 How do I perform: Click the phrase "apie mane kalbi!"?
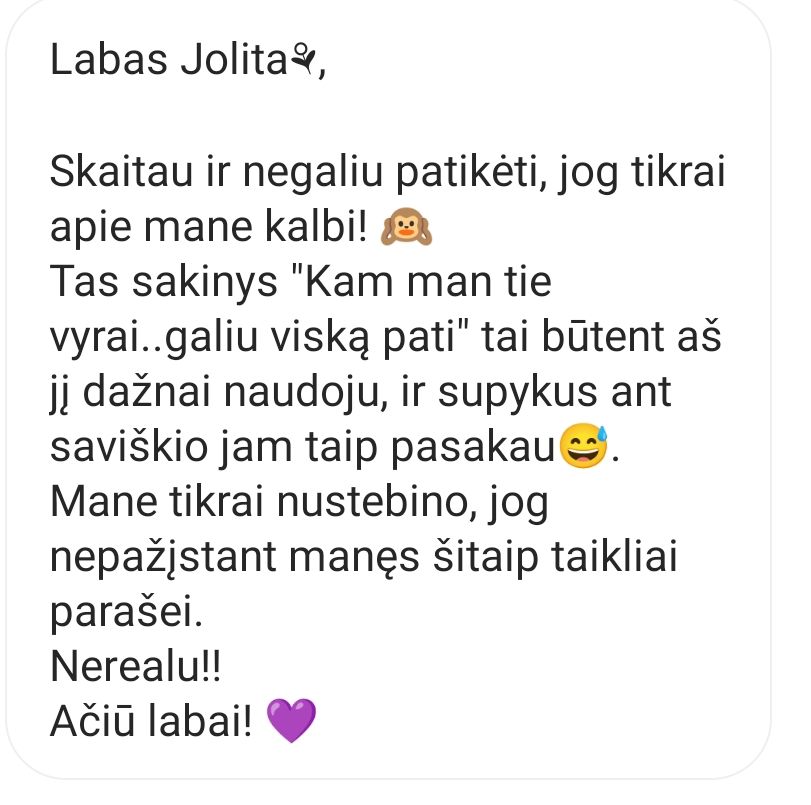pyautogui.click(x=209, y=228)
